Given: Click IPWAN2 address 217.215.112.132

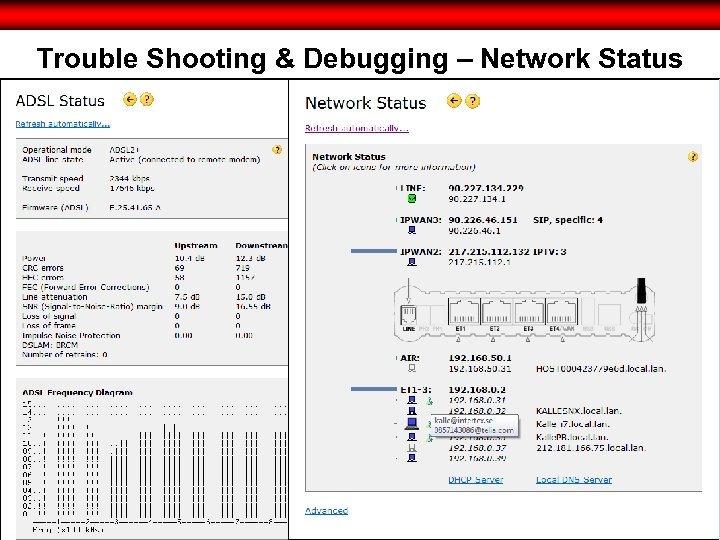Looking at the screenshot, I should [x=489, y=251].
